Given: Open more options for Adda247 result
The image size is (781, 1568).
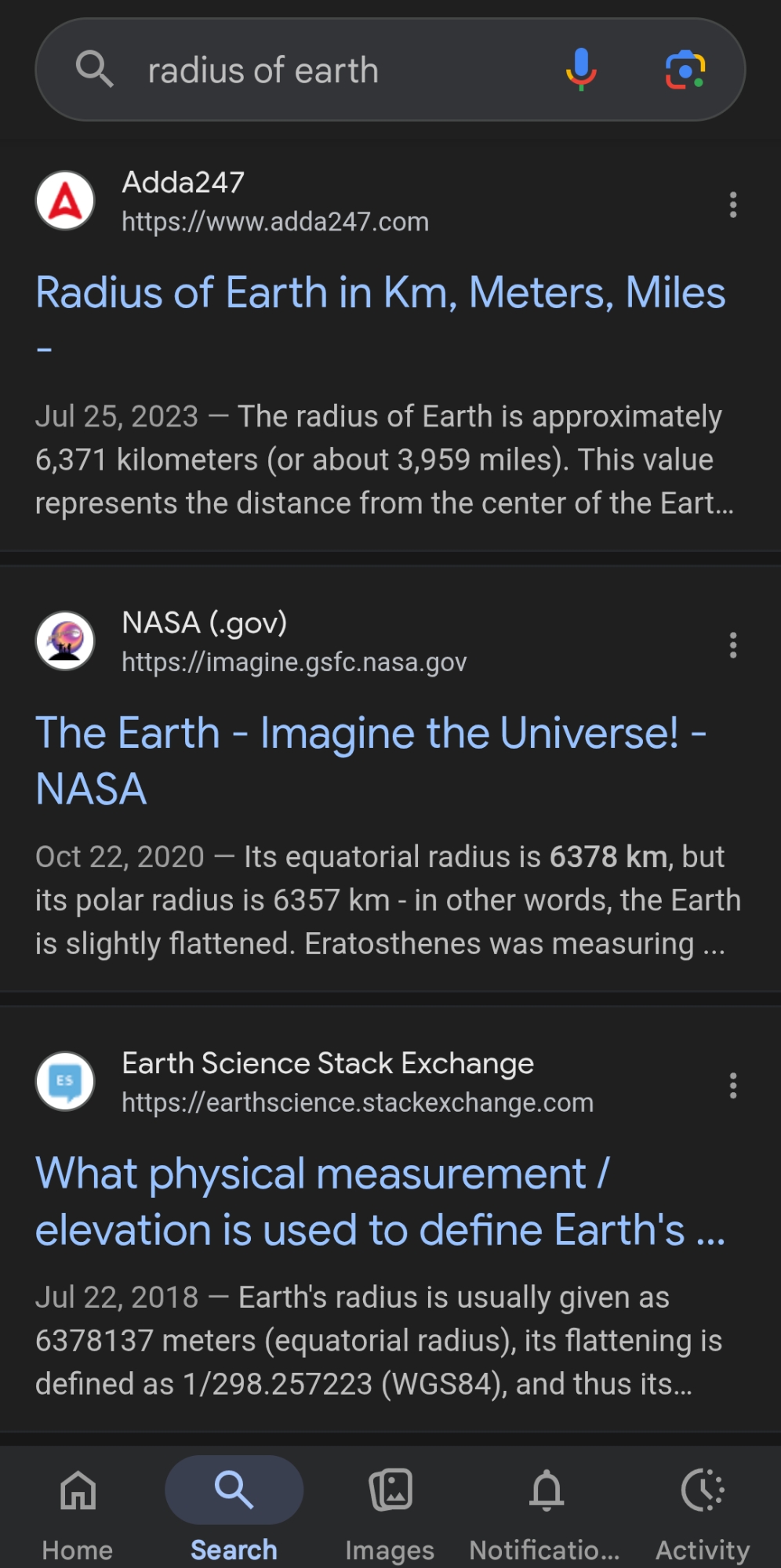Looking at the screenshot, I should click(732, 205).
